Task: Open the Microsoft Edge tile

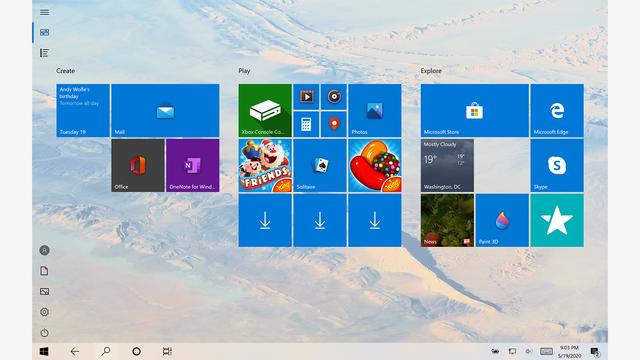Action: pyautogui.click(x=557, y=110)
